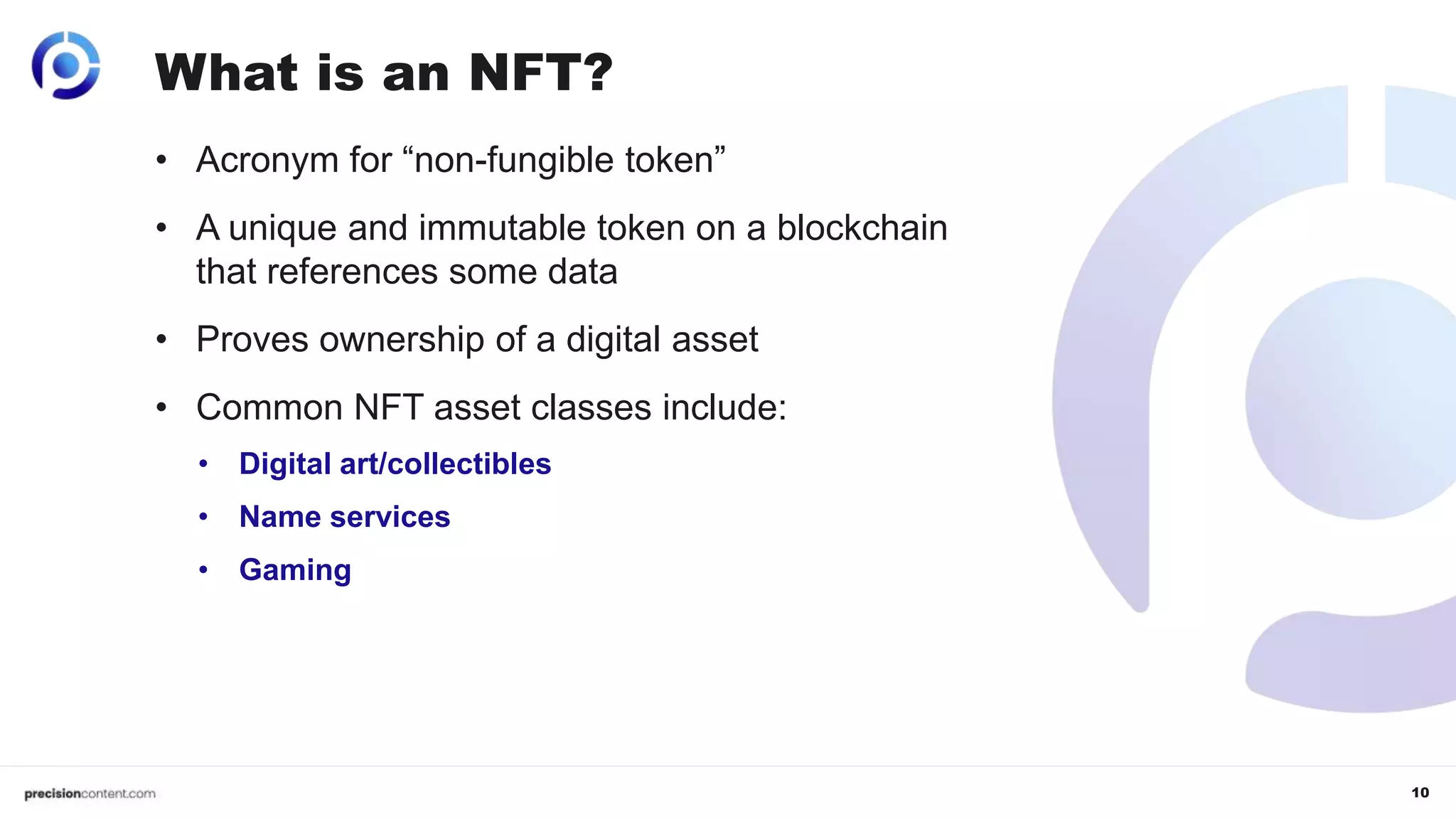Click the inner circle of the watermark logo
The height and width of the screenshot is (819, 1456).
point(1351,398)
